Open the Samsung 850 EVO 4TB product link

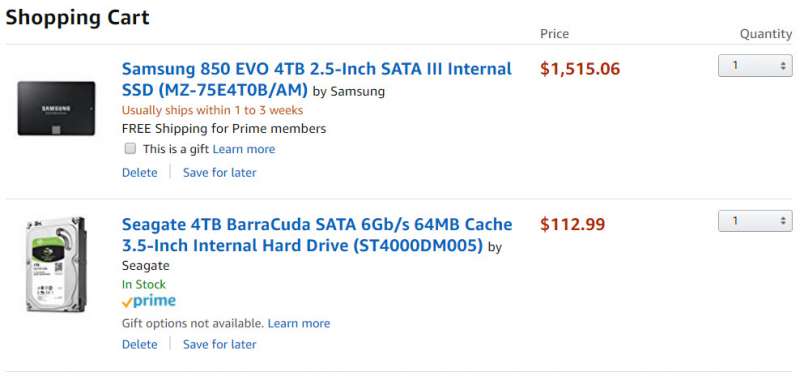317,79
